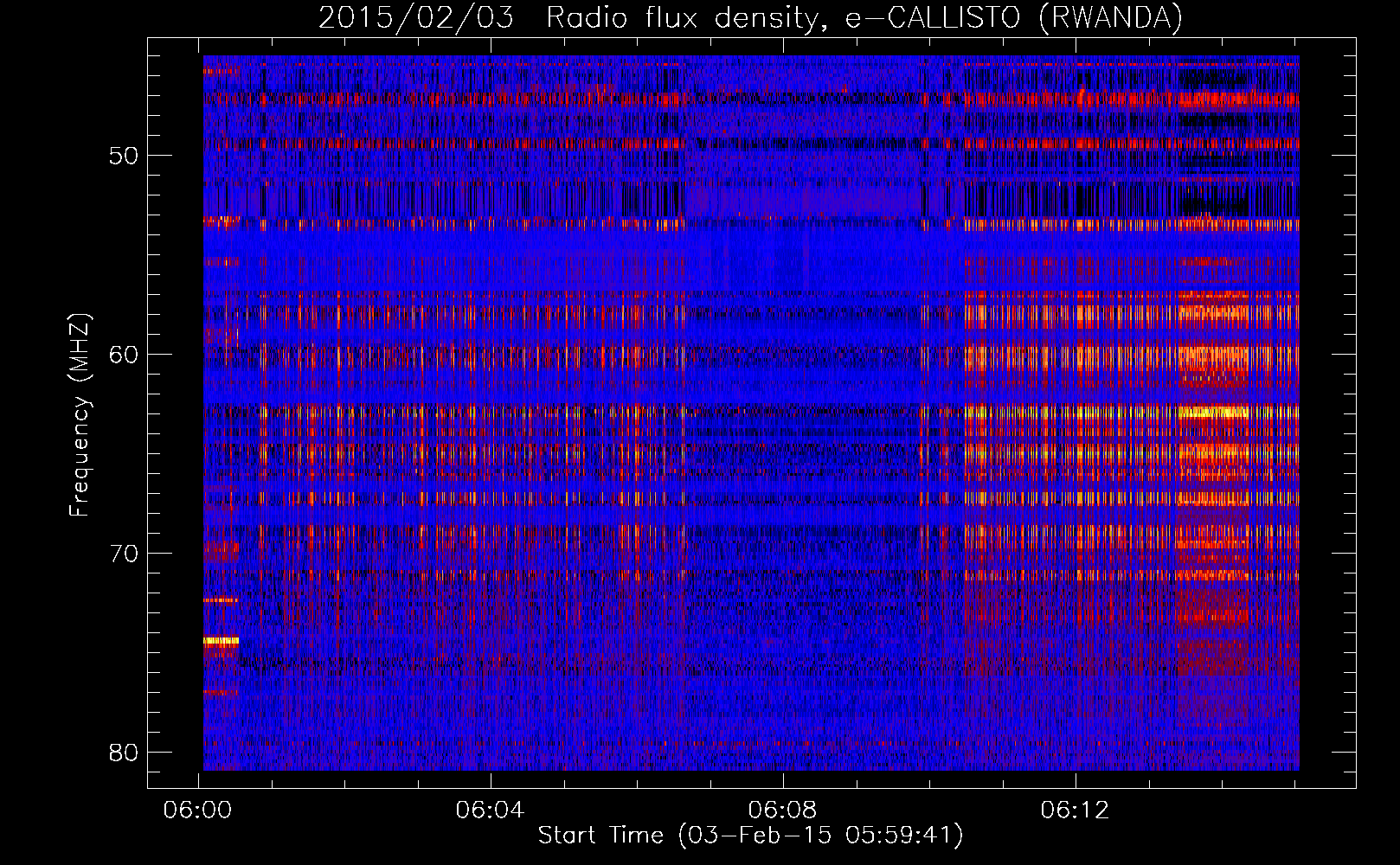The image size is (1400, 865).
Task: Click the 50 frequency tick label
Action: 124,157
